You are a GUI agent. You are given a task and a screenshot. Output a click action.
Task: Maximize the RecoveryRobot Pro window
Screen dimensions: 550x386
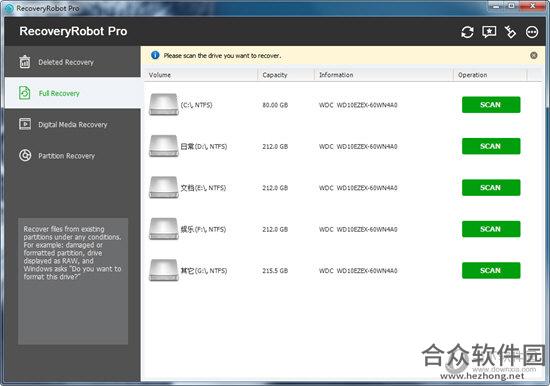512,5
